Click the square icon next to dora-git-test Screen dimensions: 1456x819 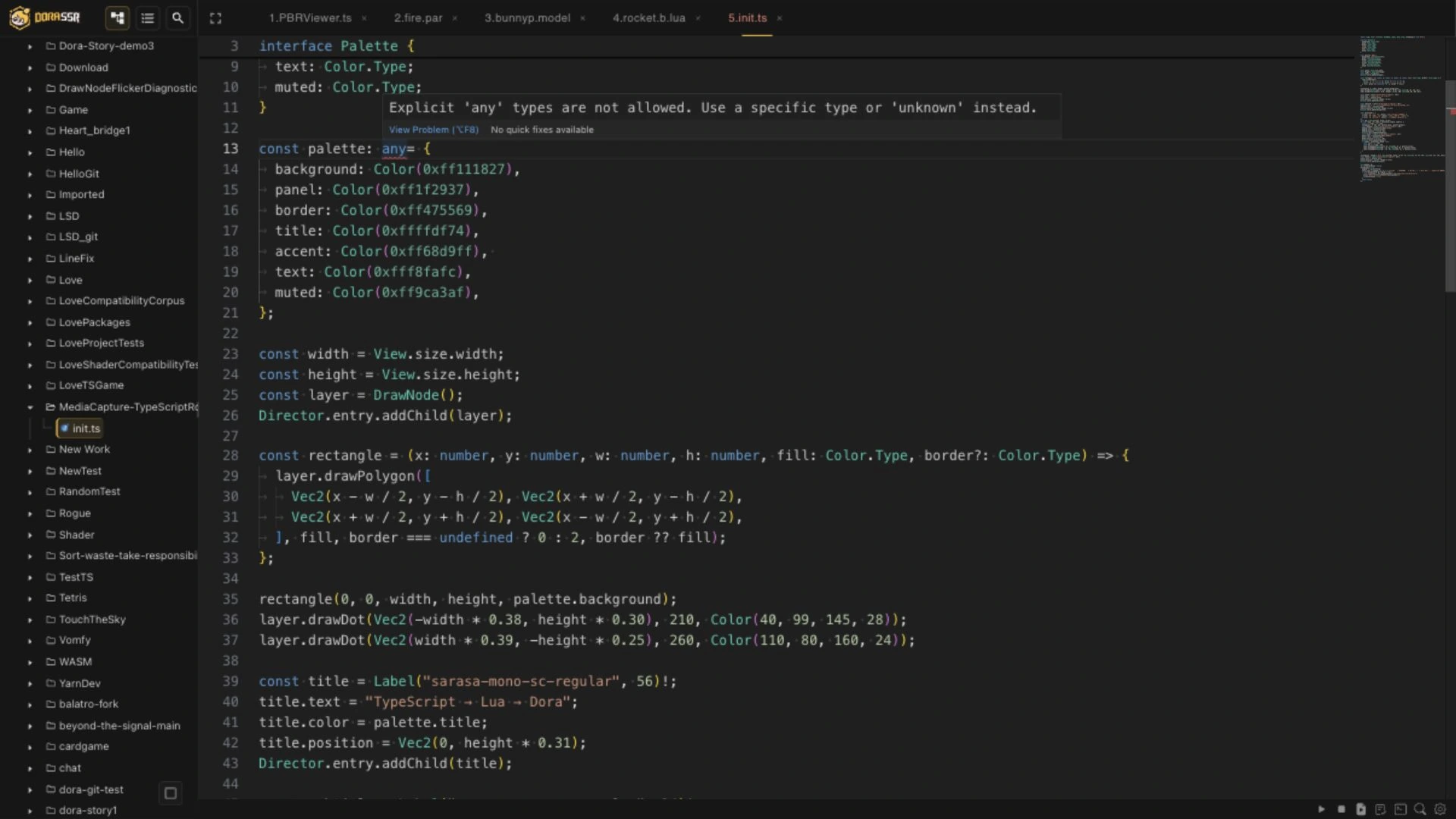click(171, 793)
